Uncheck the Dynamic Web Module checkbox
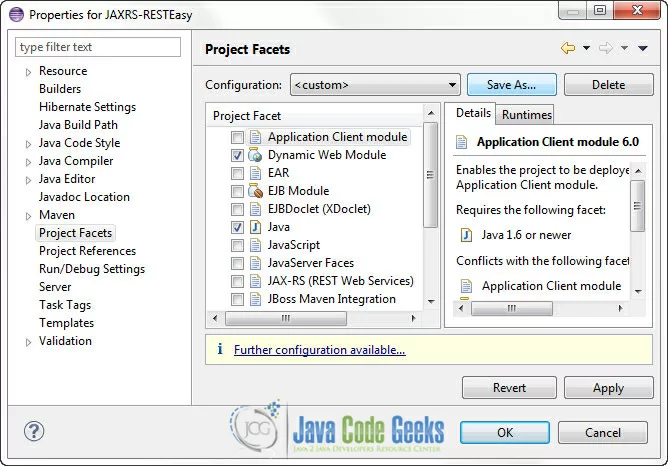 pyautogui.click(x=237, y=155)
